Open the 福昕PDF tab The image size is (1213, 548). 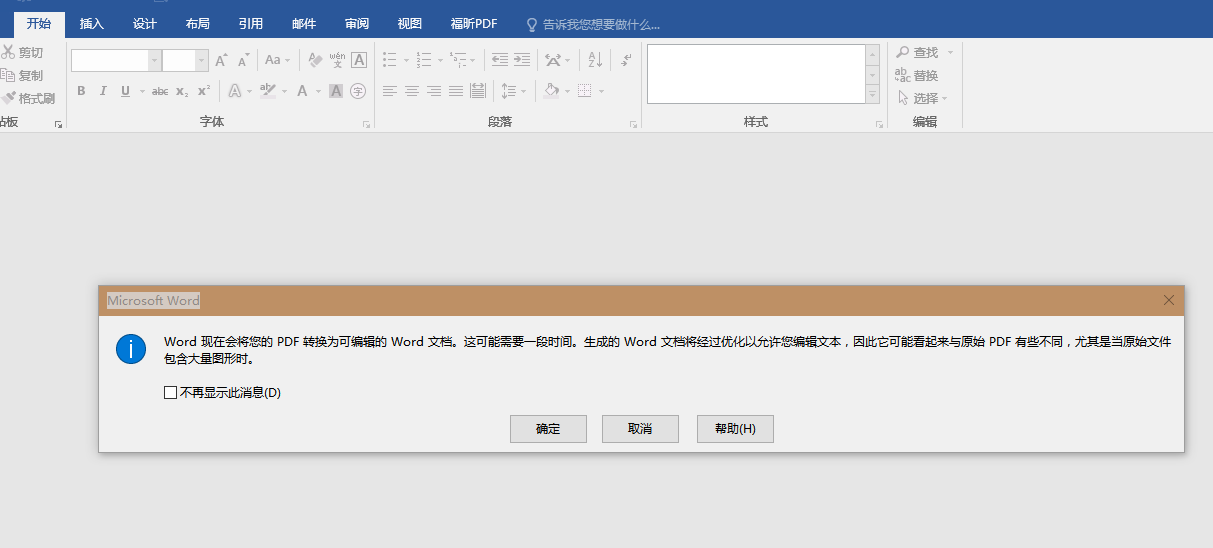474,24
